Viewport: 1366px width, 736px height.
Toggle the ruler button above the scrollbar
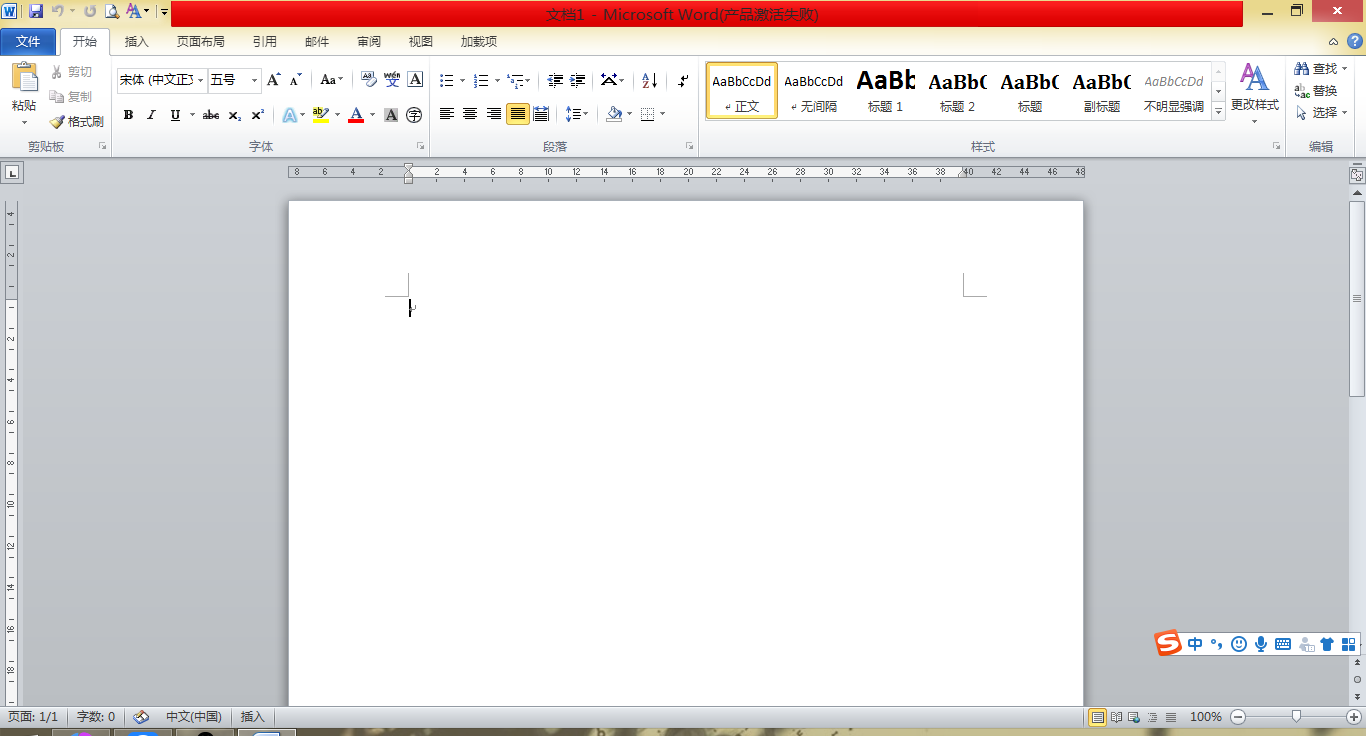[x=1357, y=174]
